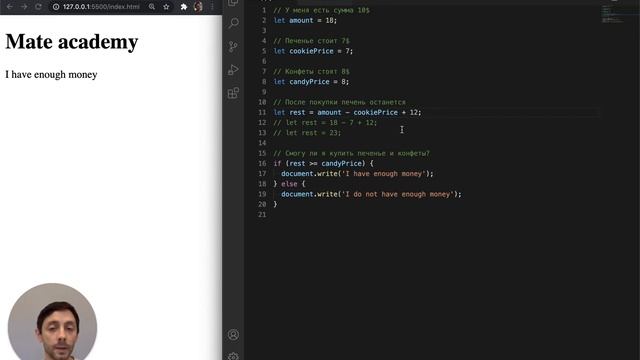The height and width of the screenshot is (360, 640).
Task: Click the comment on line 1
Action: [321, 10]
